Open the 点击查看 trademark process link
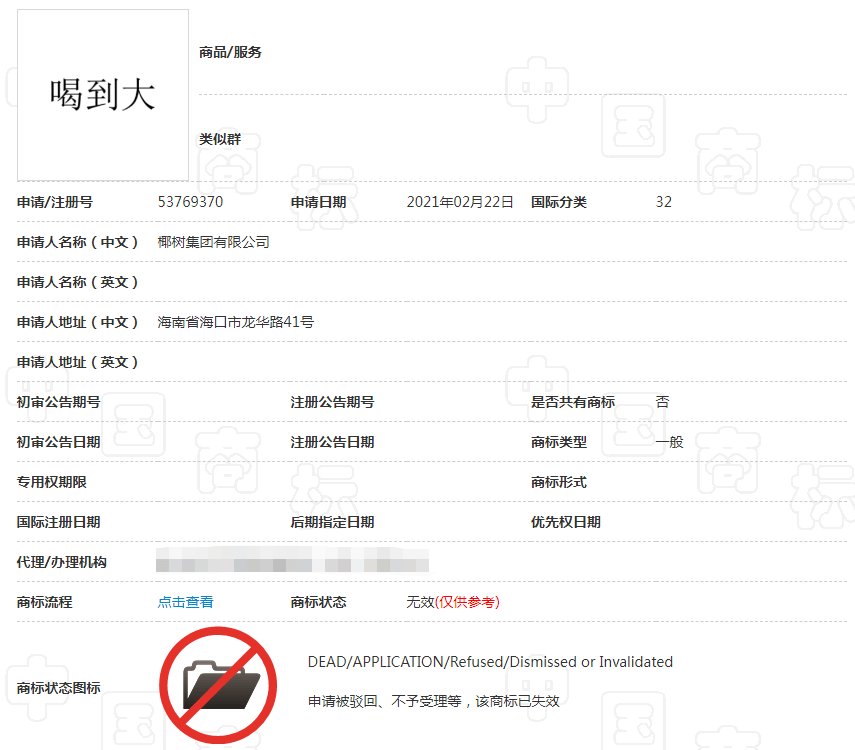 pos(185,602)
